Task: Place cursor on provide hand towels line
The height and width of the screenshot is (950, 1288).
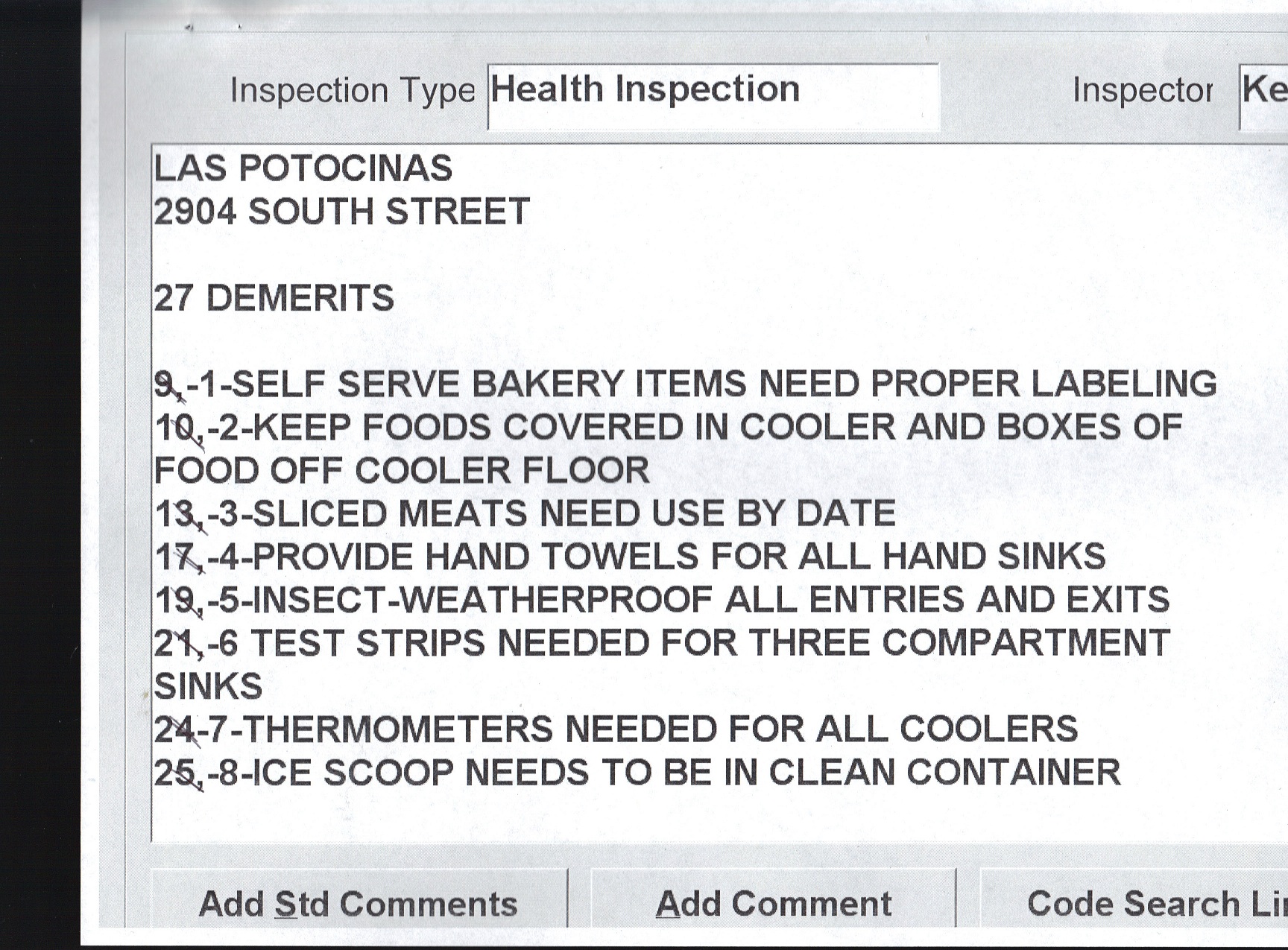Action: [x=630, y=557]
